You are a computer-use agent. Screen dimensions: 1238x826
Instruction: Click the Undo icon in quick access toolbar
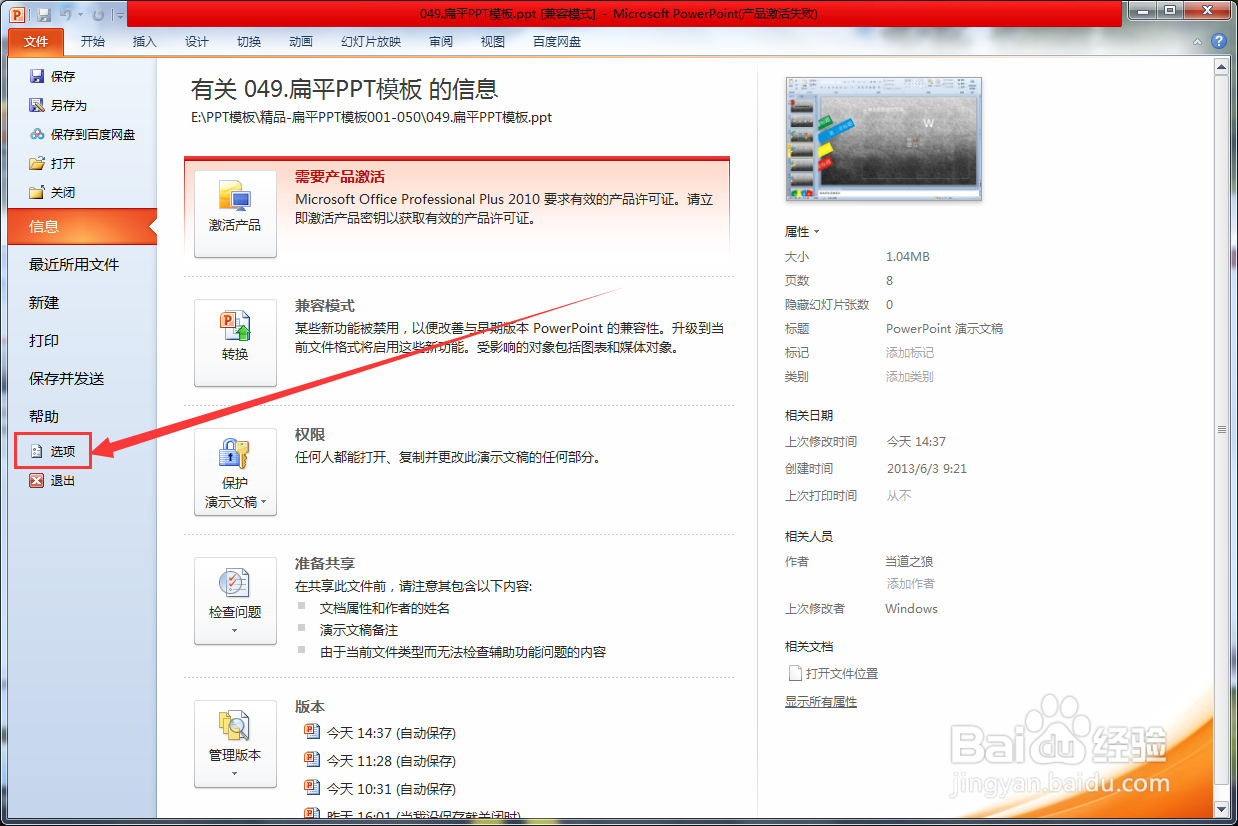point(66,15)
